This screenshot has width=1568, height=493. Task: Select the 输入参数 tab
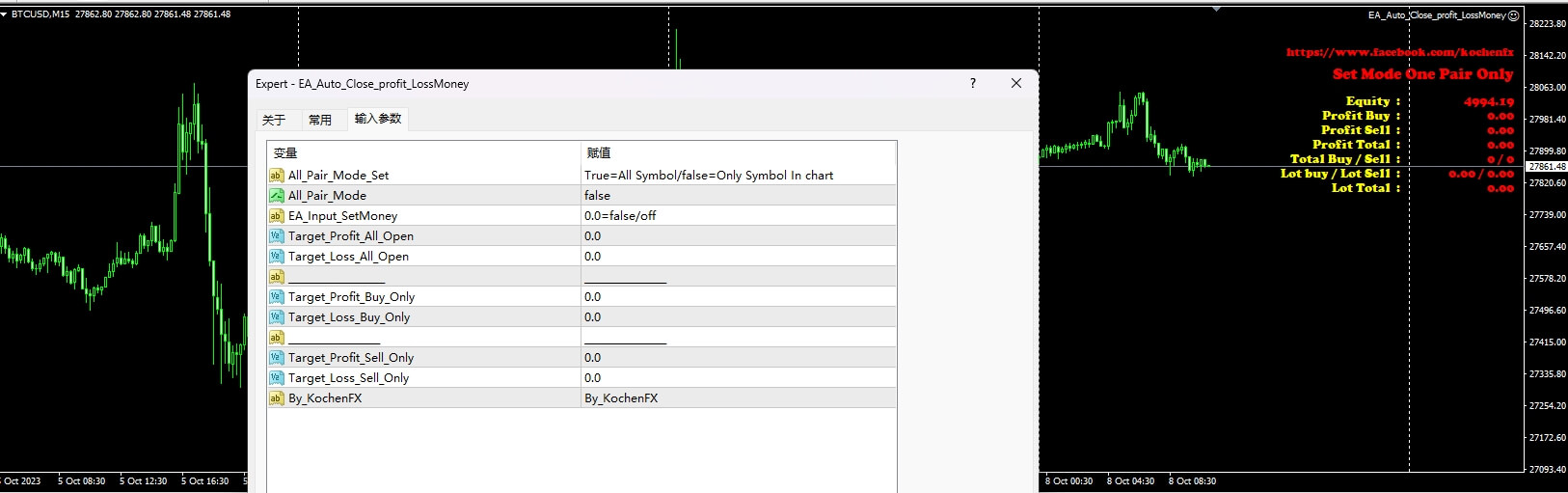click(378, 119)
